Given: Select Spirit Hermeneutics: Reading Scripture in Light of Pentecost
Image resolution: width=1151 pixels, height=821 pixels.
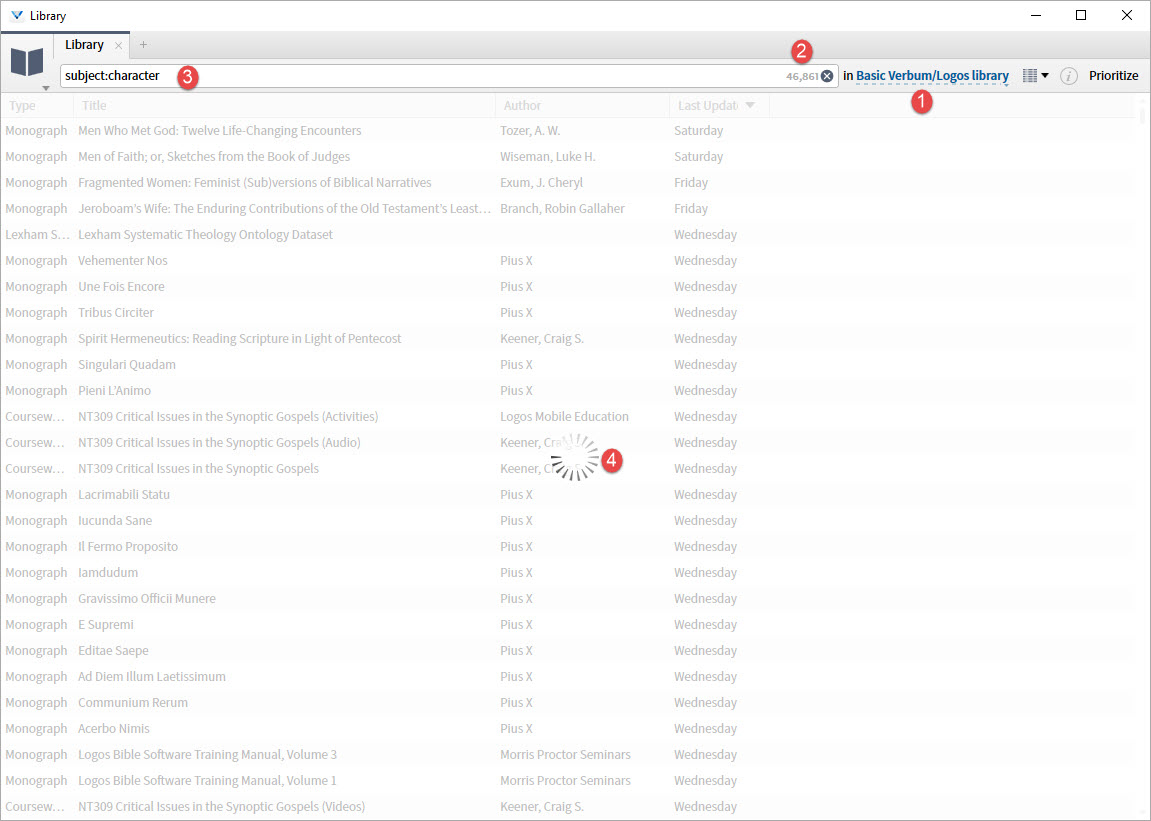Looking at the screenshot, I should point(239,339).
